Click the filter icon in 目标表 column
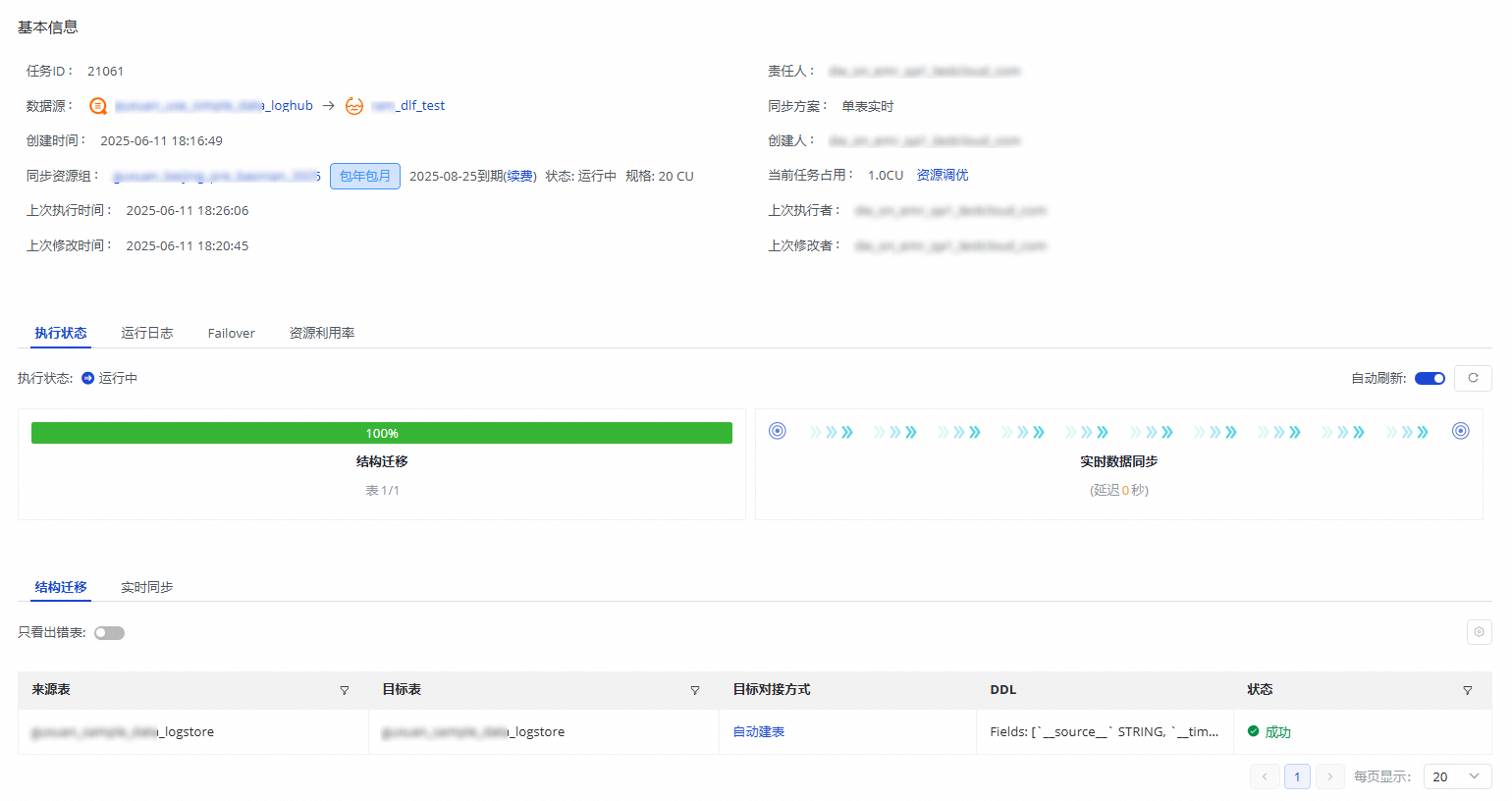 pos(695,690)
